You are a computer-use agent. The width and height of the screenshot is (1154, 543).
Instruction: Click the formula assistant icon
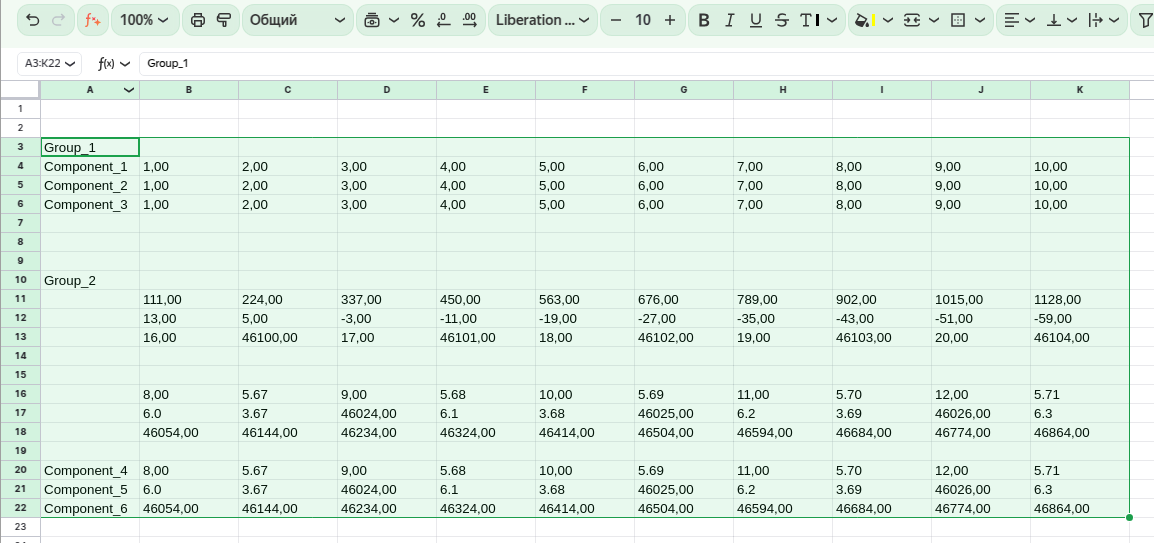tap(92, 20)
